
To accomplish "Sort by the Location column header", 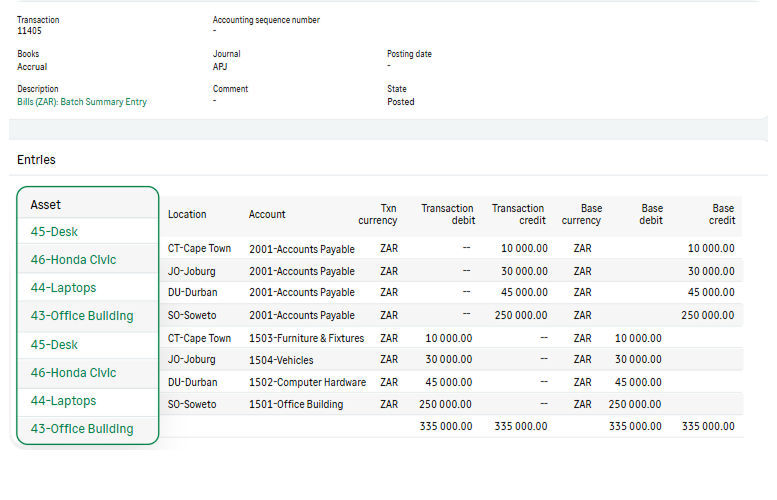I will pos(187,214).
